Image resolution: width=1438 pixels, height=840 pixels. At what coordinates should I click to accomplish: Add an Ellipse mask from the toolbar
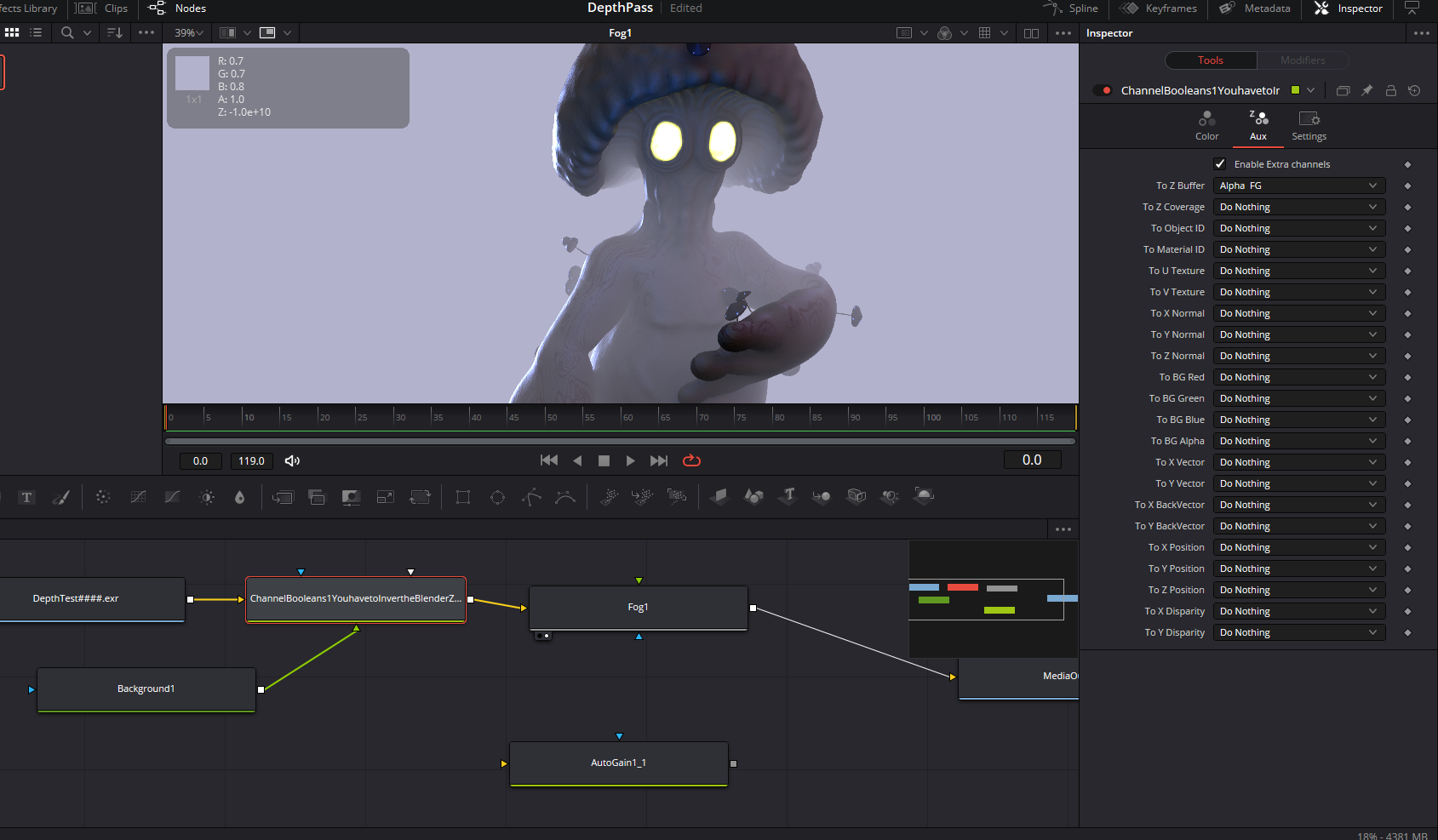point(498,497)
